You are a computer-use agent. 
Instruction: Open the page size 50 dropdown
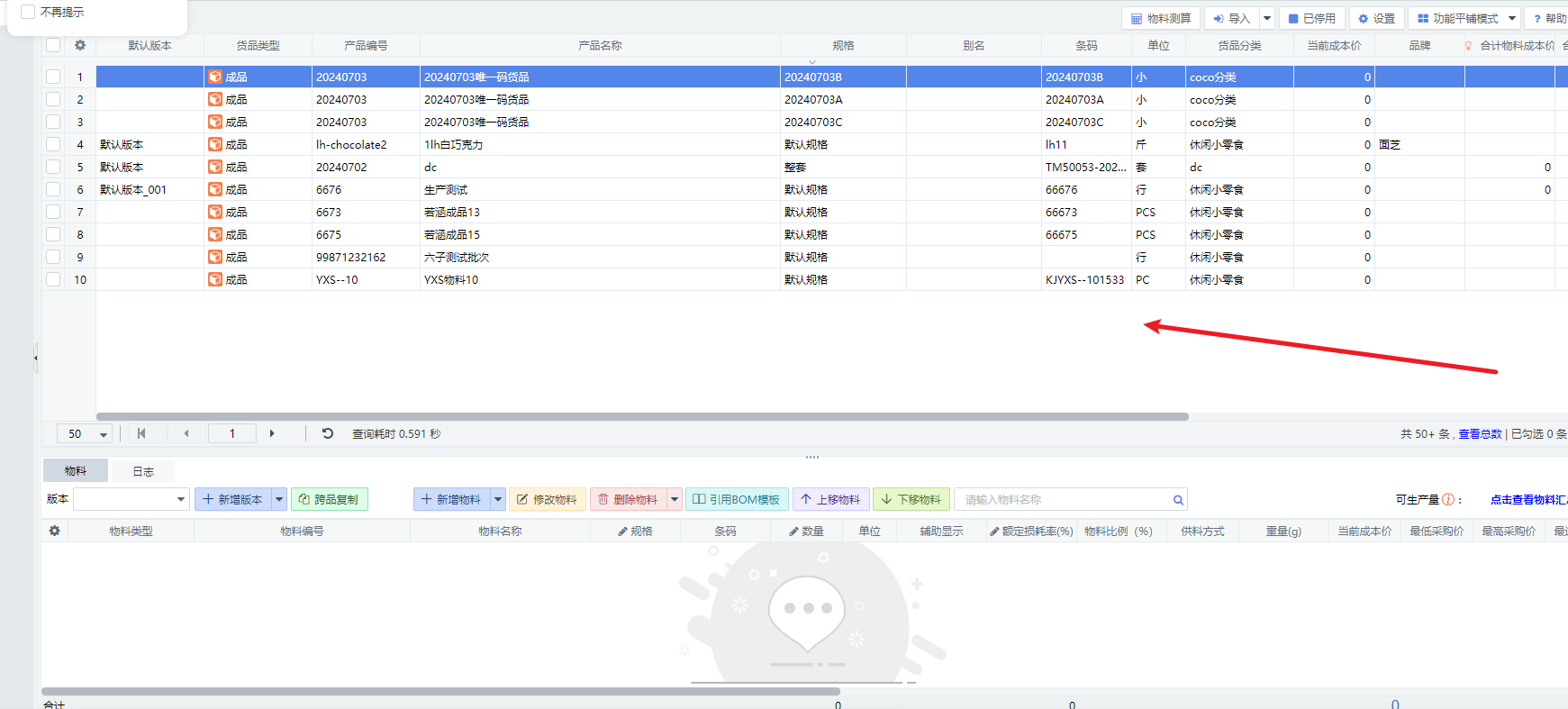click(85, 433)
